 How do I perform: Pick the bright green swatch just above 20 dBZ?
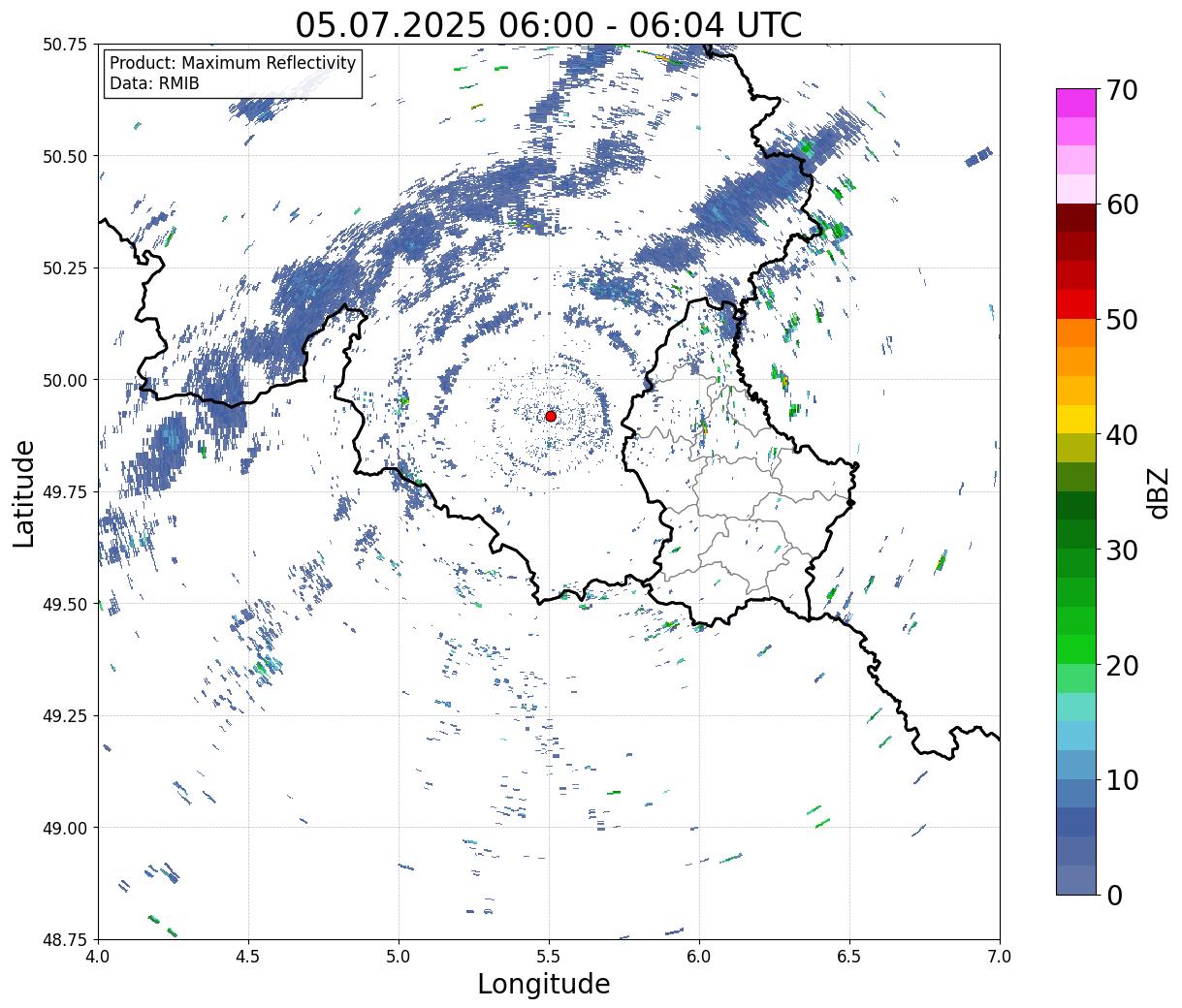coord(1076,649)
